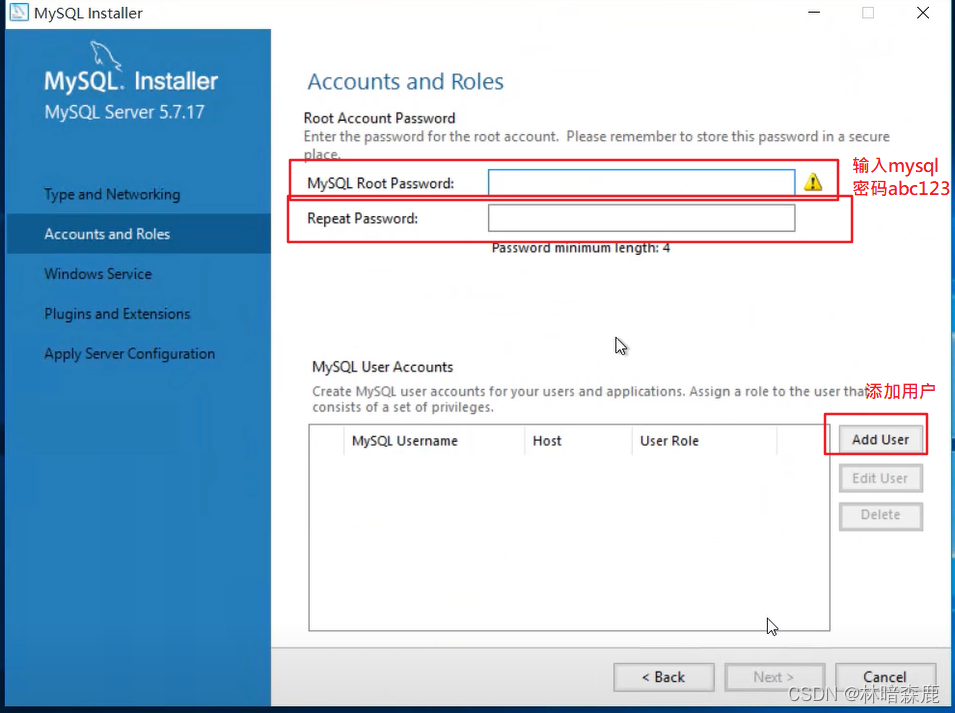Cancel the installer configuration
955x713 pixels.
885,677
